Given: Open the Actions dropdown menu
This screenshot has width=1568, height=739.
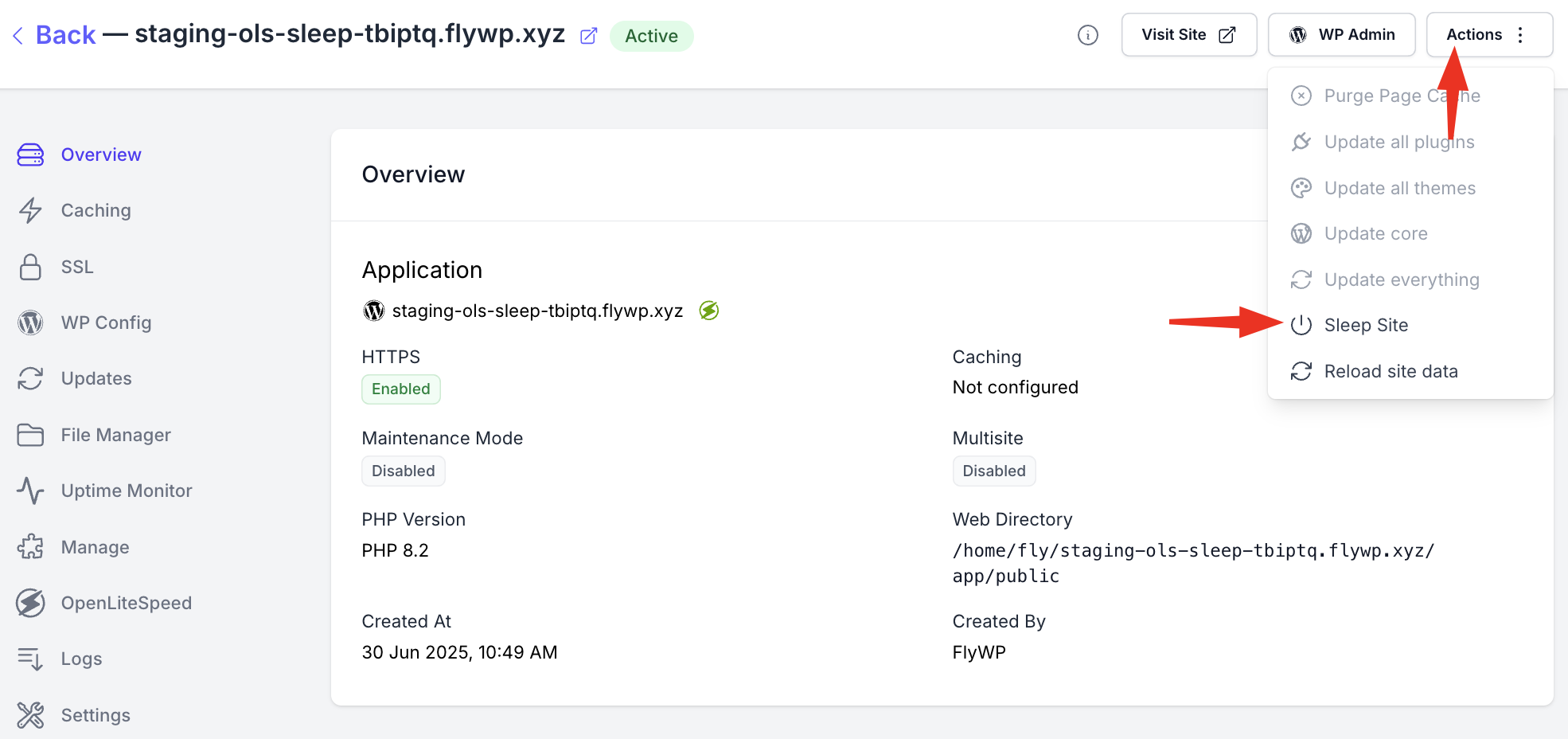Looking at the screenshot, I should (x=1489, y=34).
